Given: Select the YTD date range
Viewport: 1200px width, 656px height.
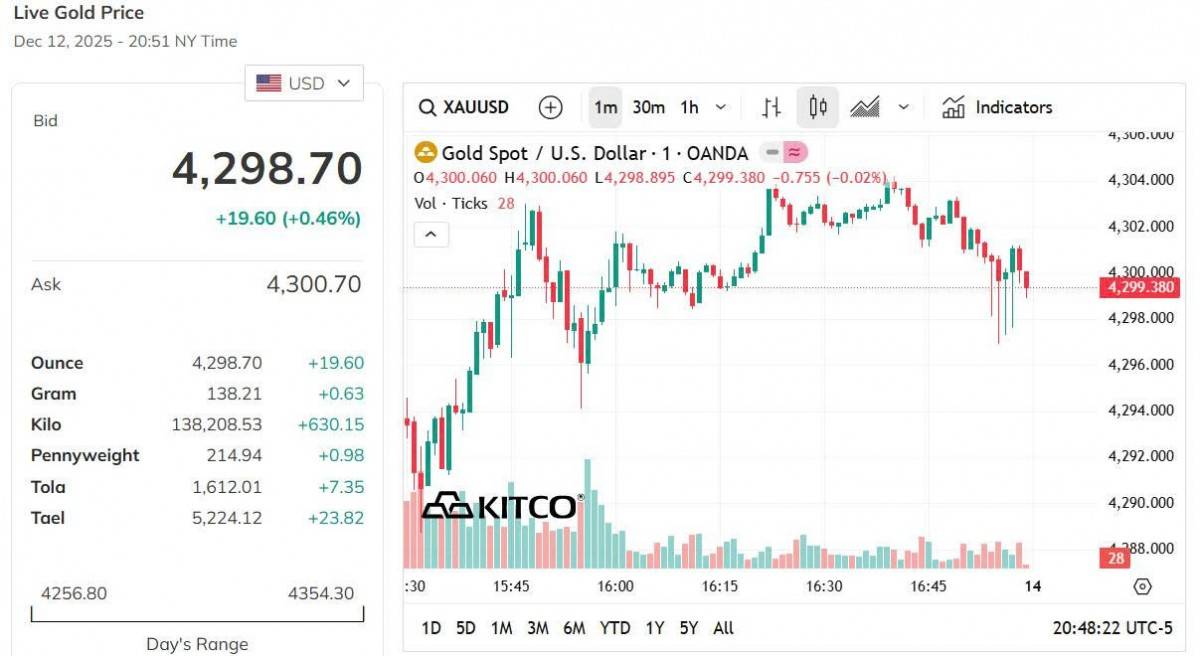Looking at the screenshot, I should coord(614,628).
